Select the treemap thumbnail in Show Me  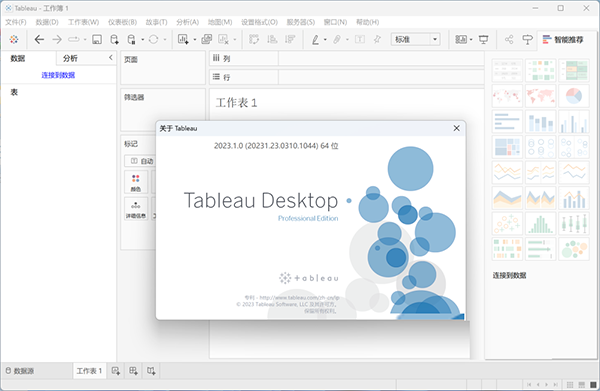(x=507, y=147)
